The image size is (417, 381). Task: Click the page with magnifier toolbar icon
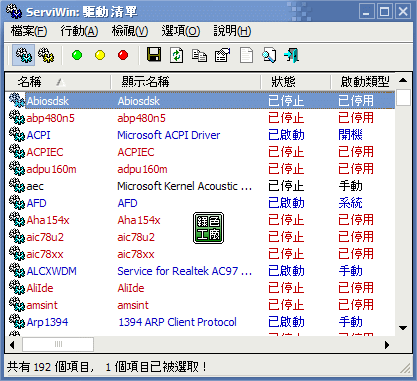click(269, 55)
